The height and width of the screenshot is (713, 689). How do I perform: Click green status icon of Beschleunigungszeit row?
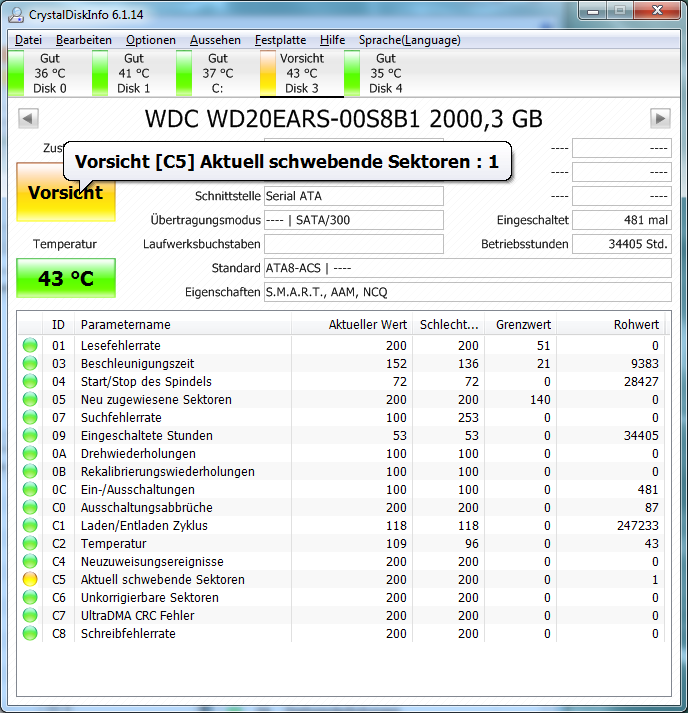[x=30, y=363]
